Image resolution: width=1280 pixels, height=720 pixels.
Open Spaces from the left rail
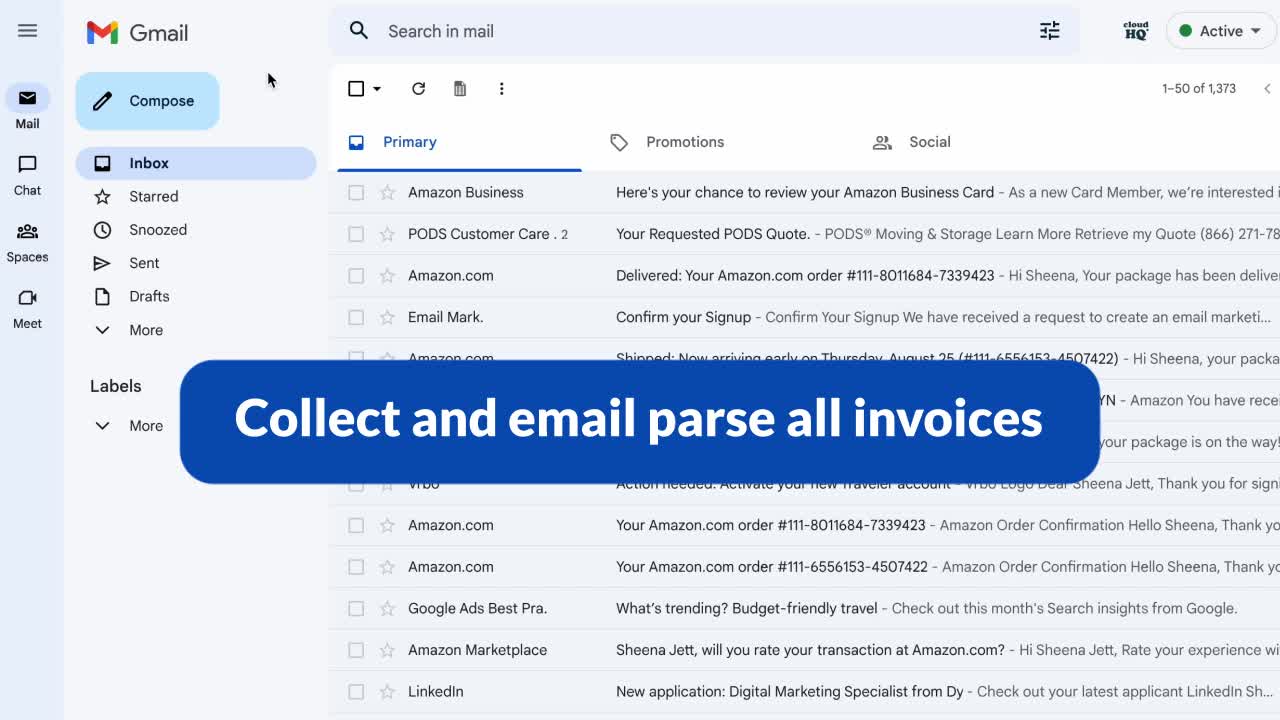pos(27,242)
